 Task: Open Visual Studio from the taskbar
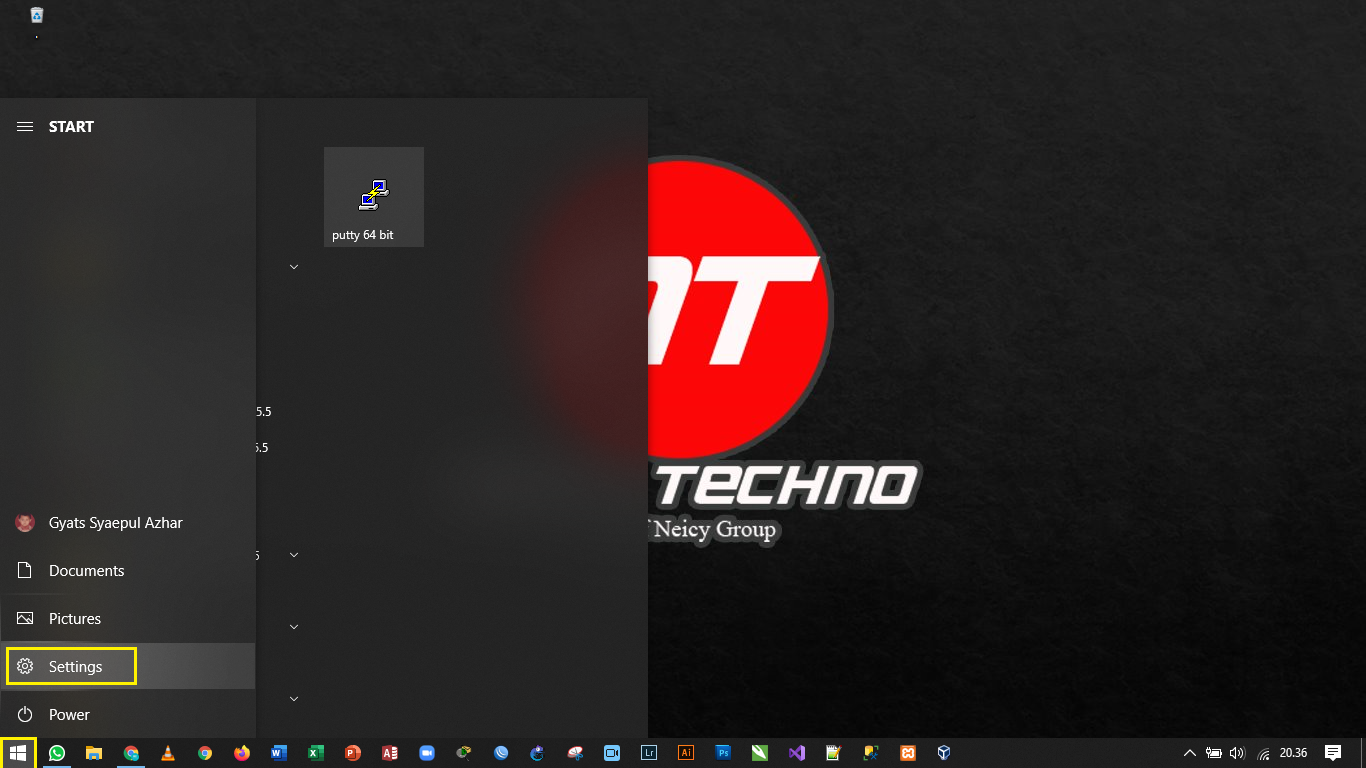click(797, 753)
